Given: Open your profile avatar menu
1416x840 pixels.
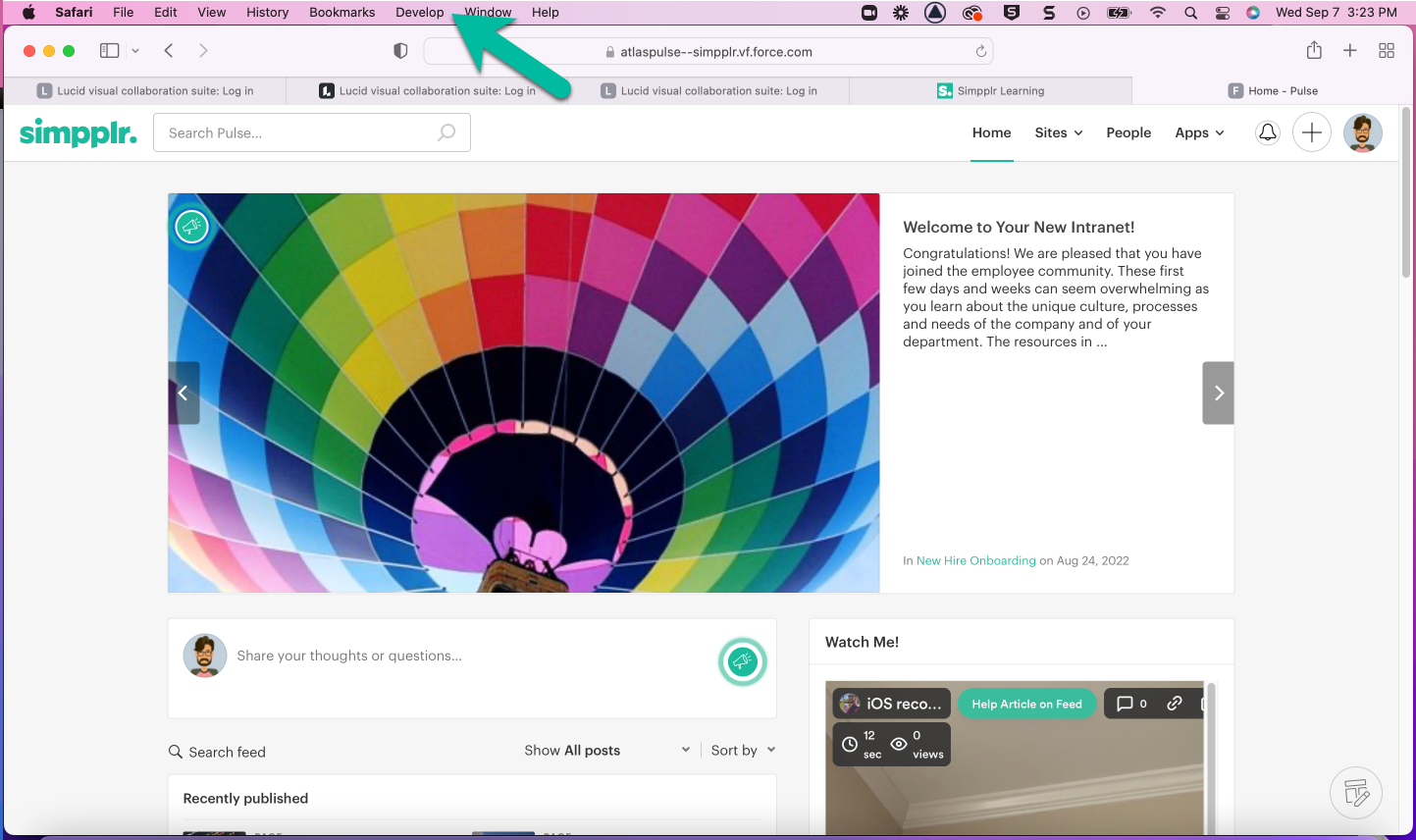Looking at the screenshot, I should (x=1363, y=132).
